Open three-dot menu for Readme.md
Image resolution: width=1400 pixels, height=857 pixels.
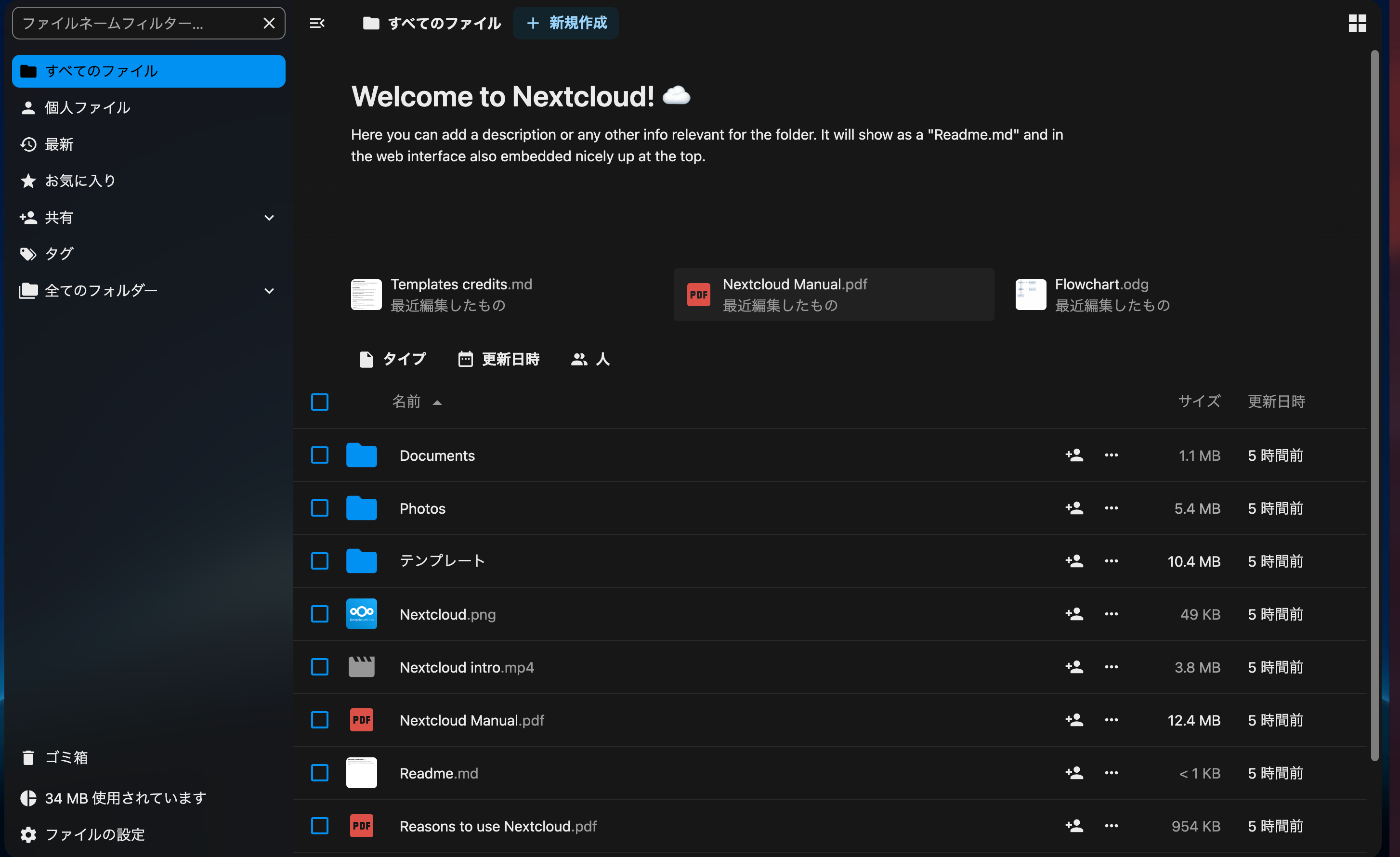1111,773
